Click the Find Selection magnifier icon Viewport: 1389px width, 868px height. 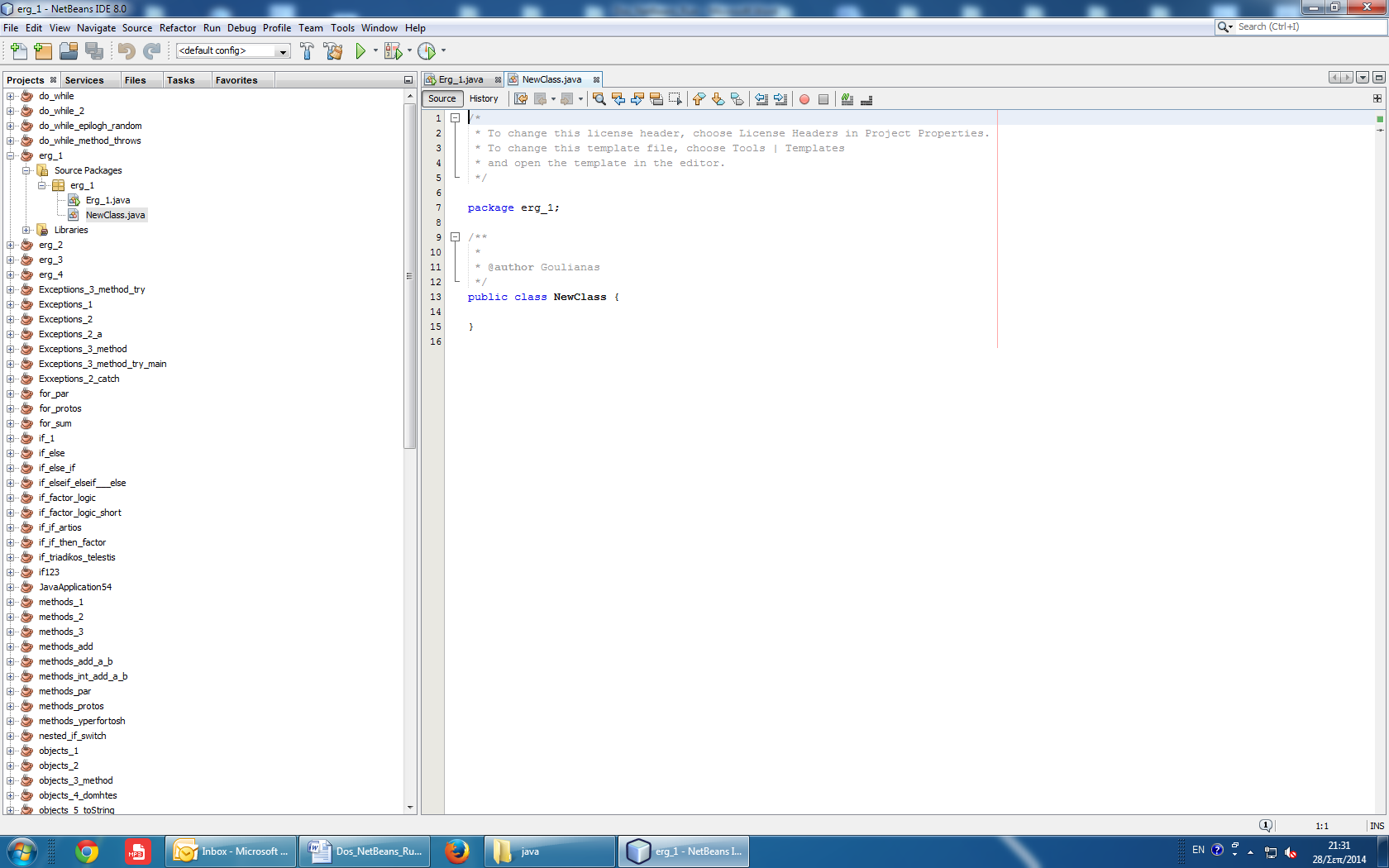599,99
